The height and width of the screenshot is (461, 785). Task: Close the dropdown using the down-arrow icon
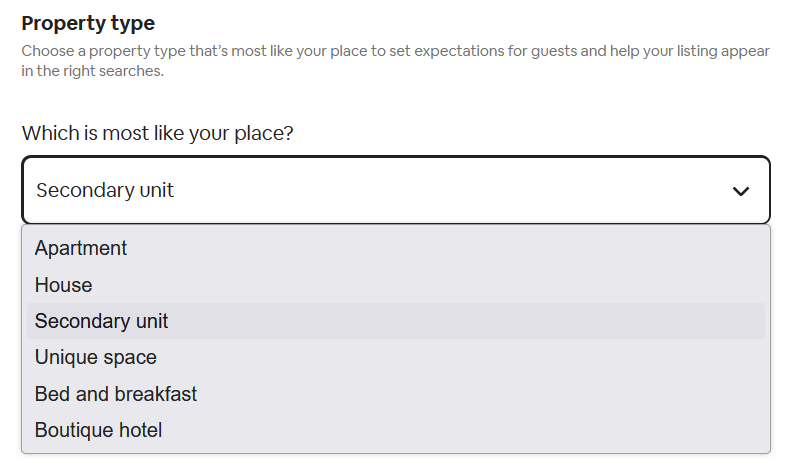point(740,190)
